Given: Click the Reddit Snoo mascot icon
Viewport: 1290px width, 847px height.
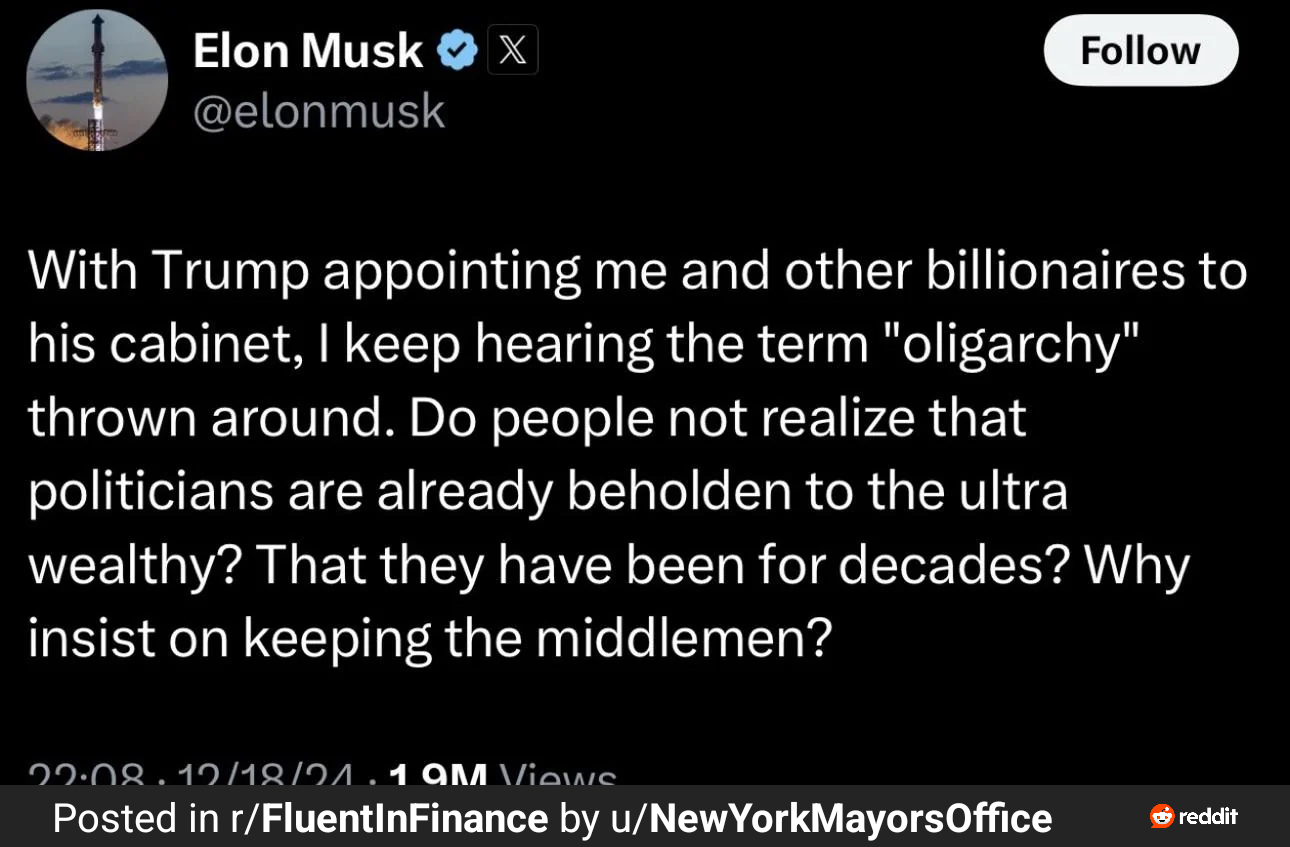Looking at the screenshot, I should [1162, 816].
